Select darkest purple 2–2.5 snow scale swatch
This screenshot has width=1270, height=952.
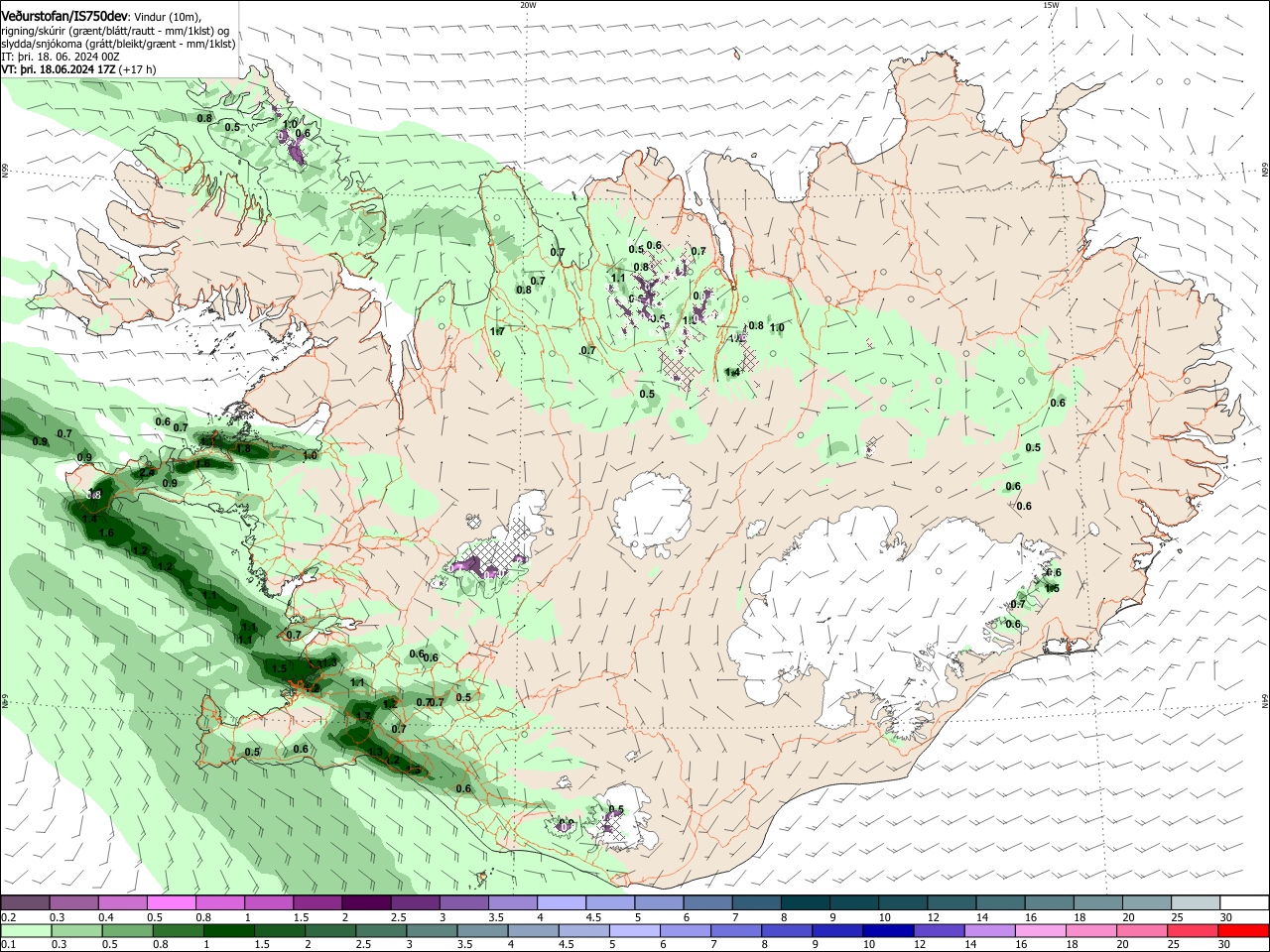coord(366,902)
